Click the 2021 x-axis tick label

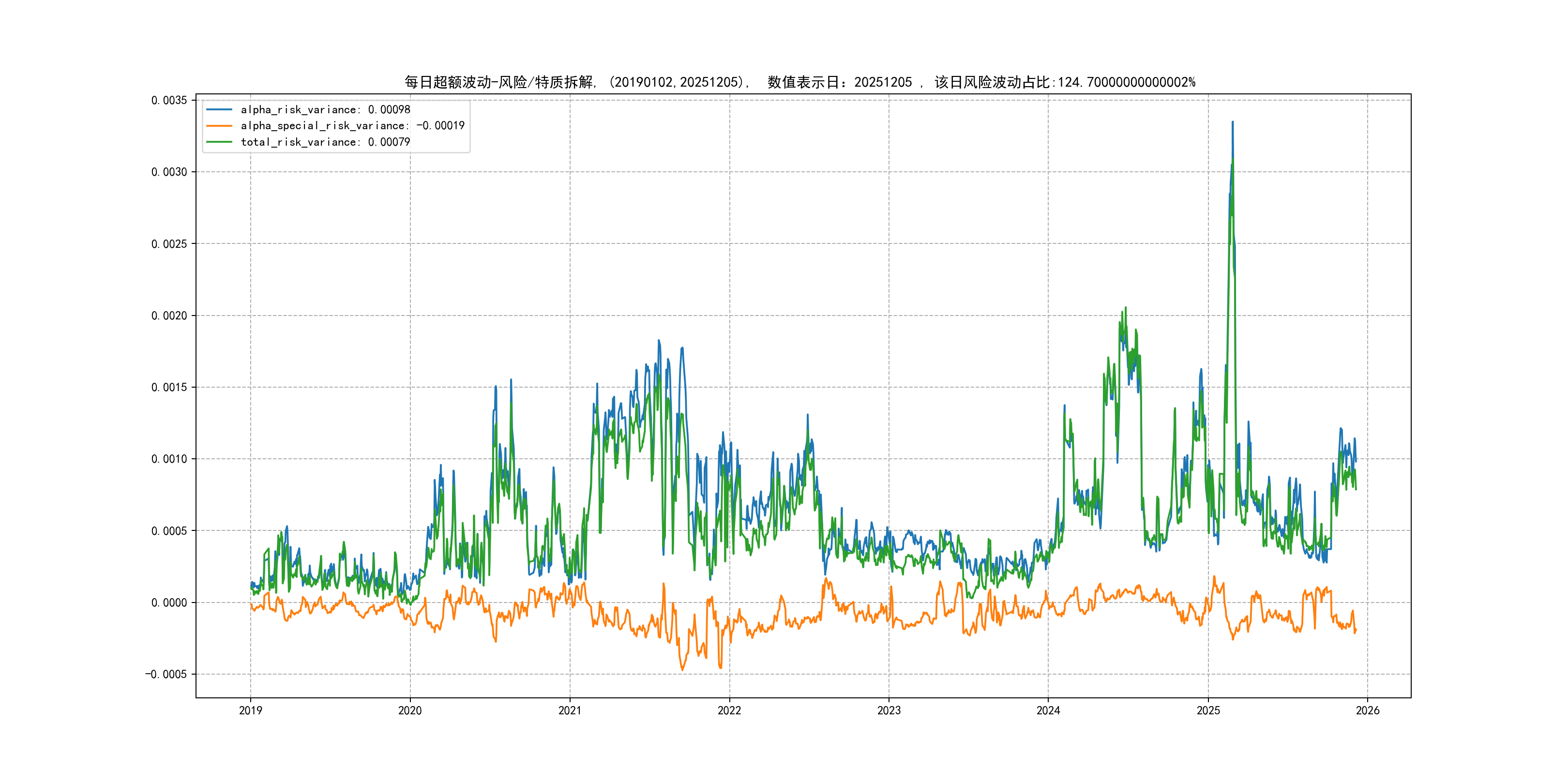point(570,710)
